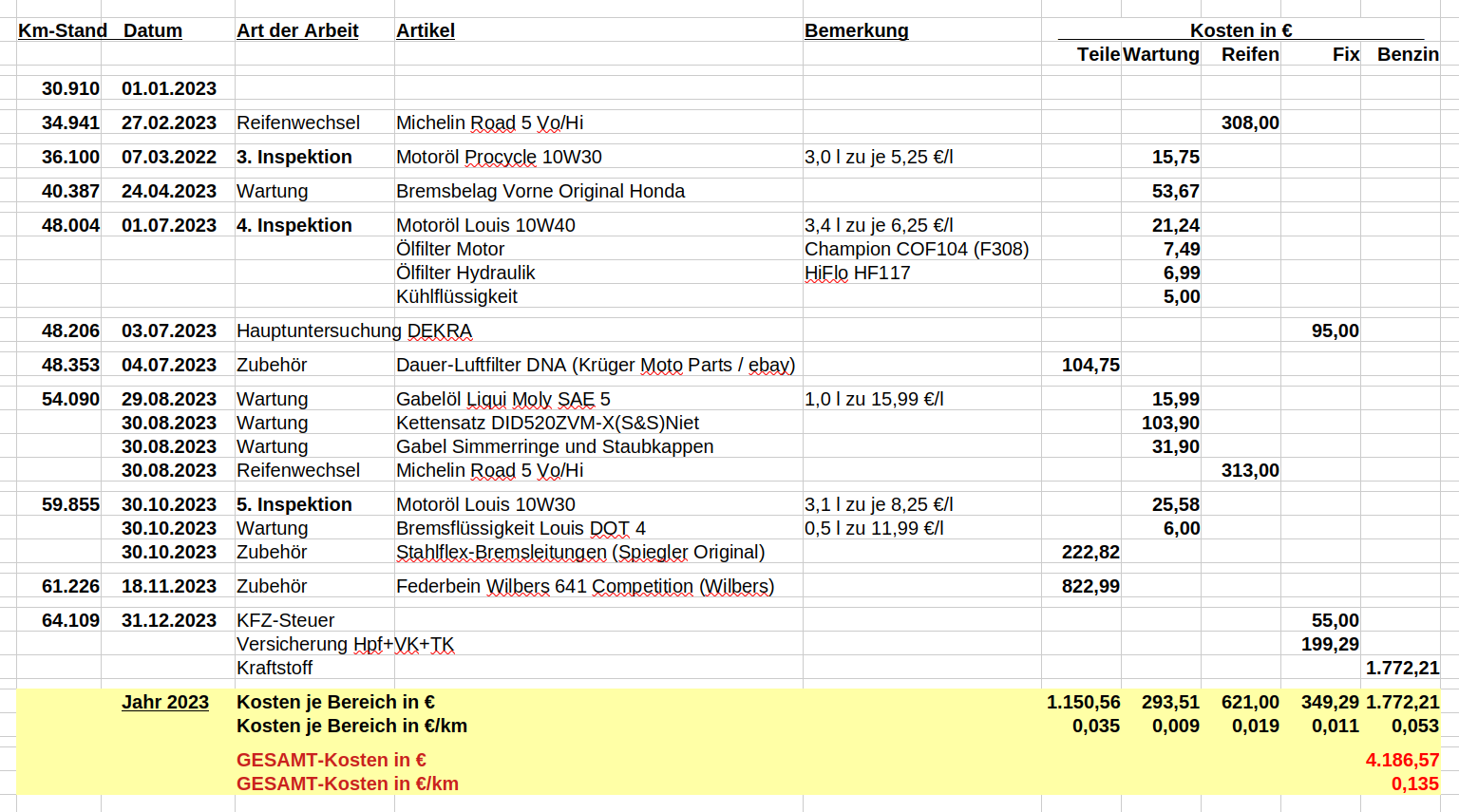The height and width of the screenshot is (812, 1459).
Task: Select the date cell 18.11.2023
Action: click(169, 586)
